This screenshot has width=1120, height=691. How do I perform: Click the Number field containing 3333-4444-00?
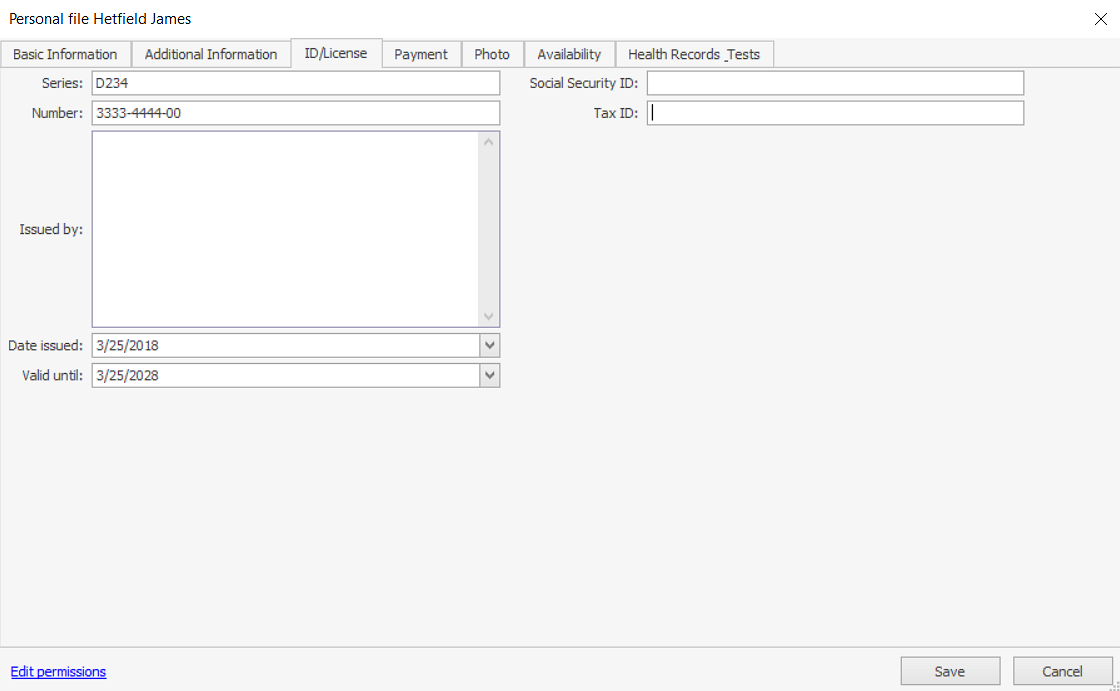click(295, 113)
